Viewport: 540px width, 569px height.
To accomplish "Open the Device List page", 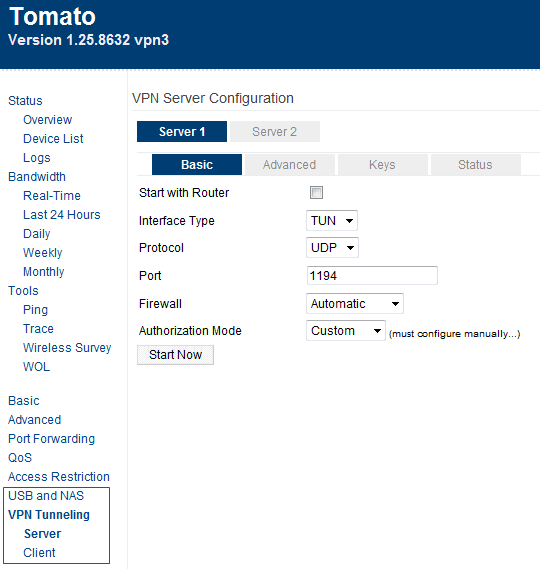I will coord(53,139).
